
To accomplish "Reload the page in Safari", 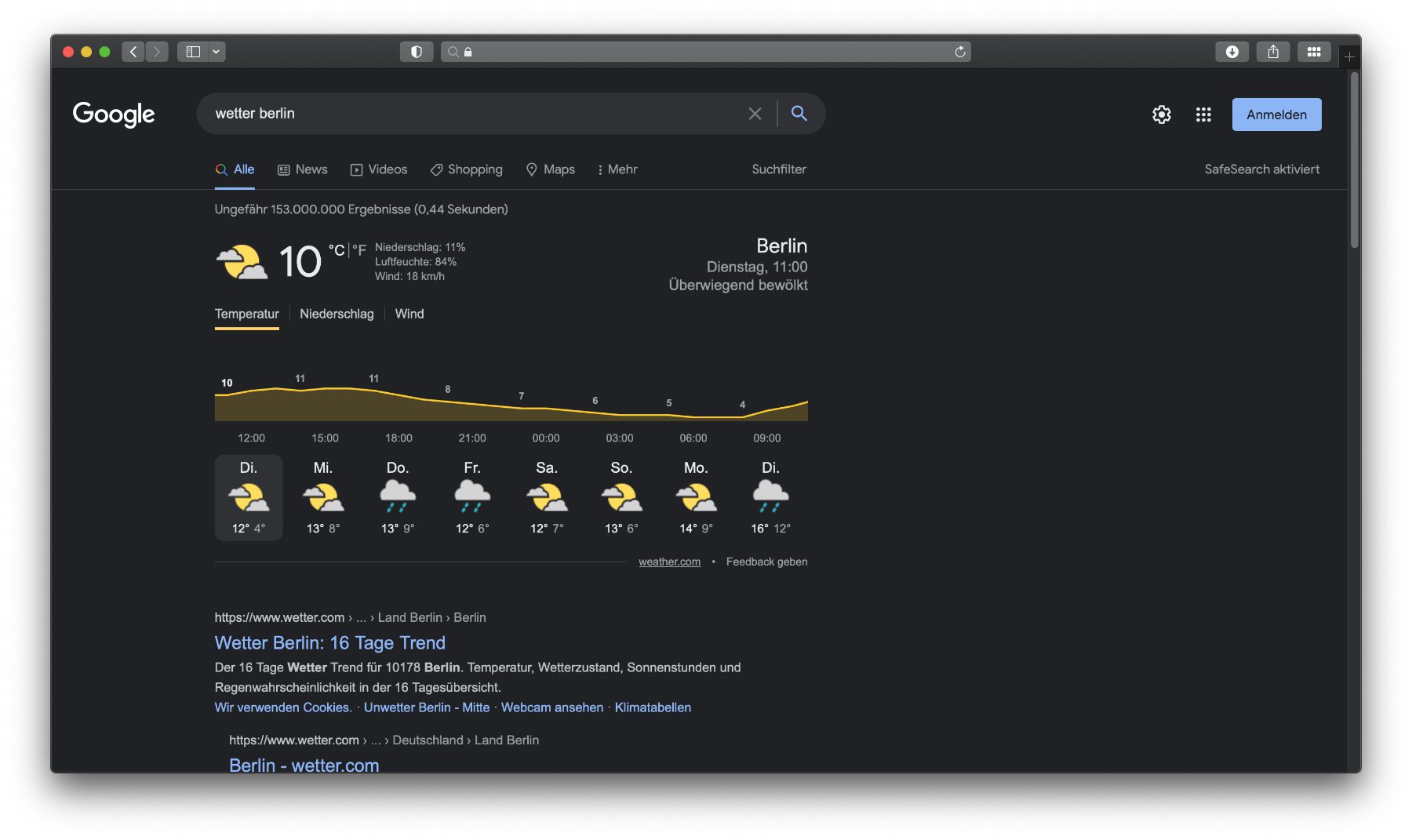I will click(959, 52).
